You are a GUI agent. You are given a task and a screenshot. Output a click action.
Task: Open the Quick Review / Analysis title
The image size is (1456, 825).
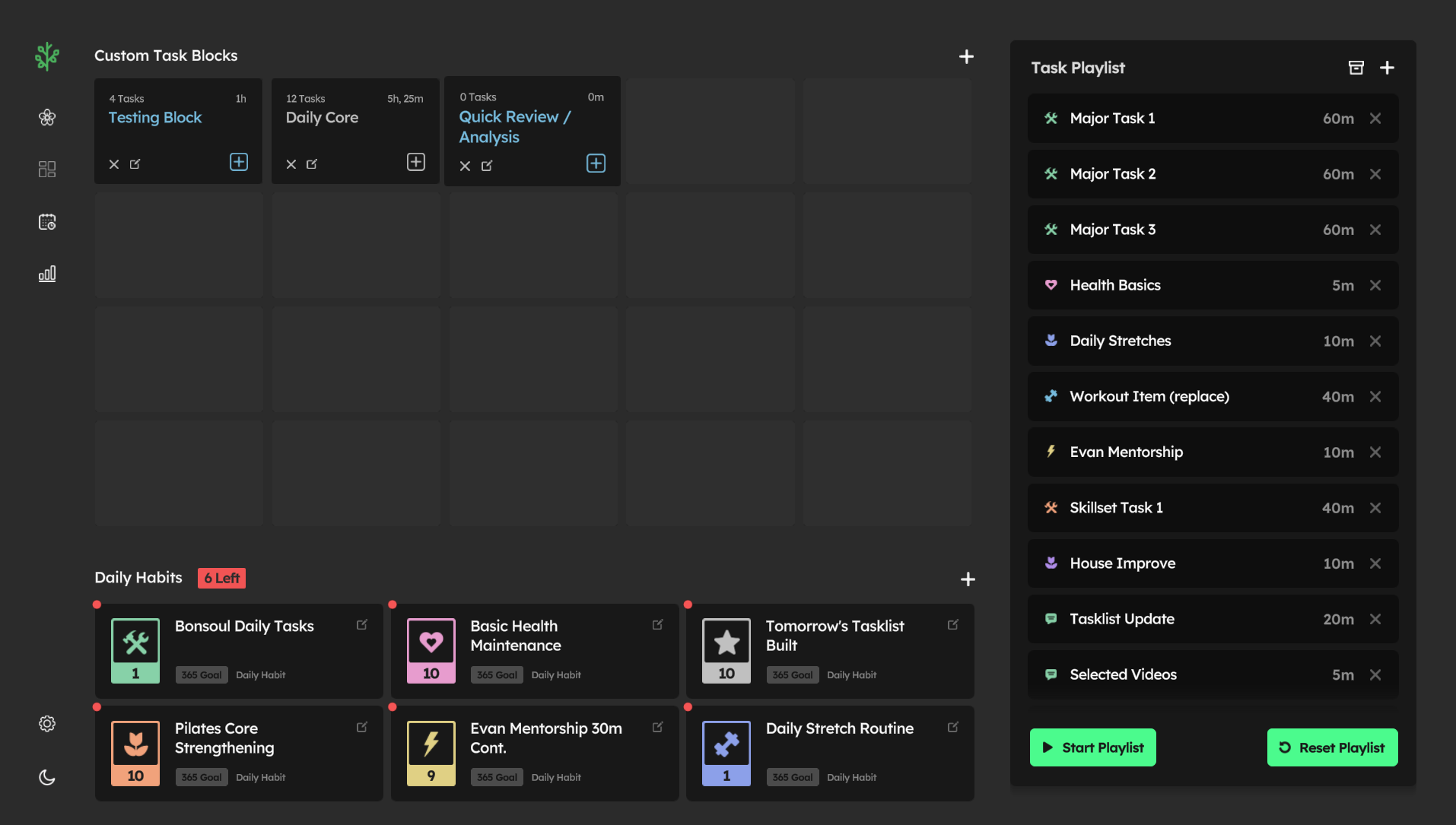[515, 127]
